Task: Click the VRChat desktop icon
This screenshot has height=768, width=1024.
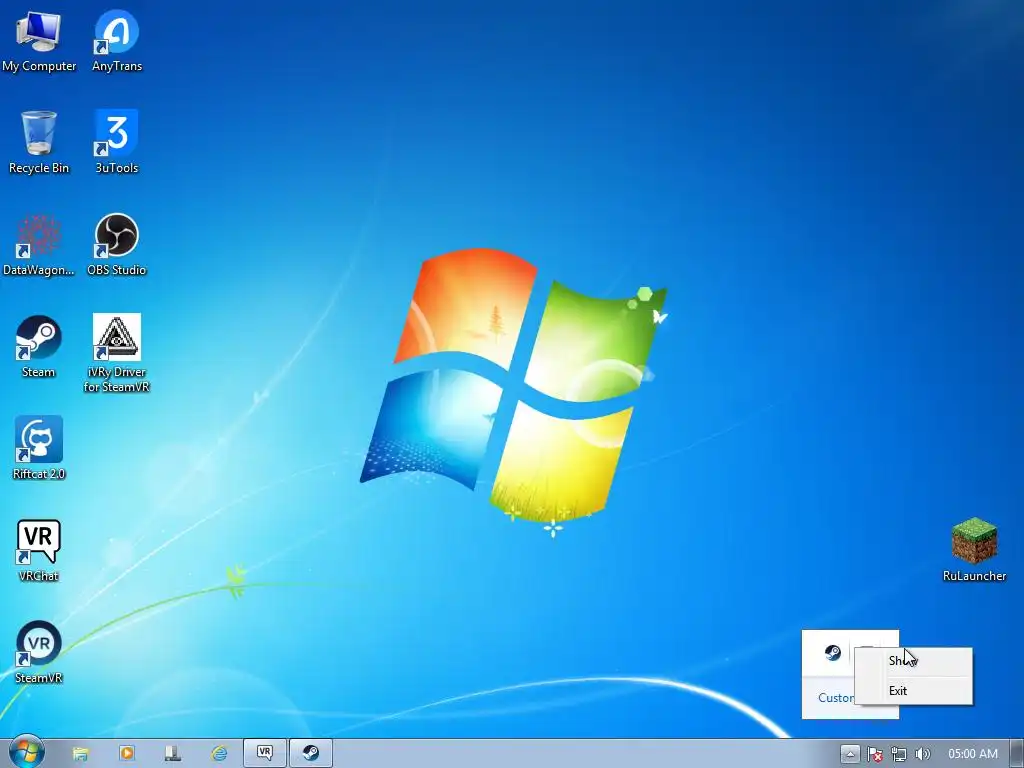Action: [x=39, y=550]
